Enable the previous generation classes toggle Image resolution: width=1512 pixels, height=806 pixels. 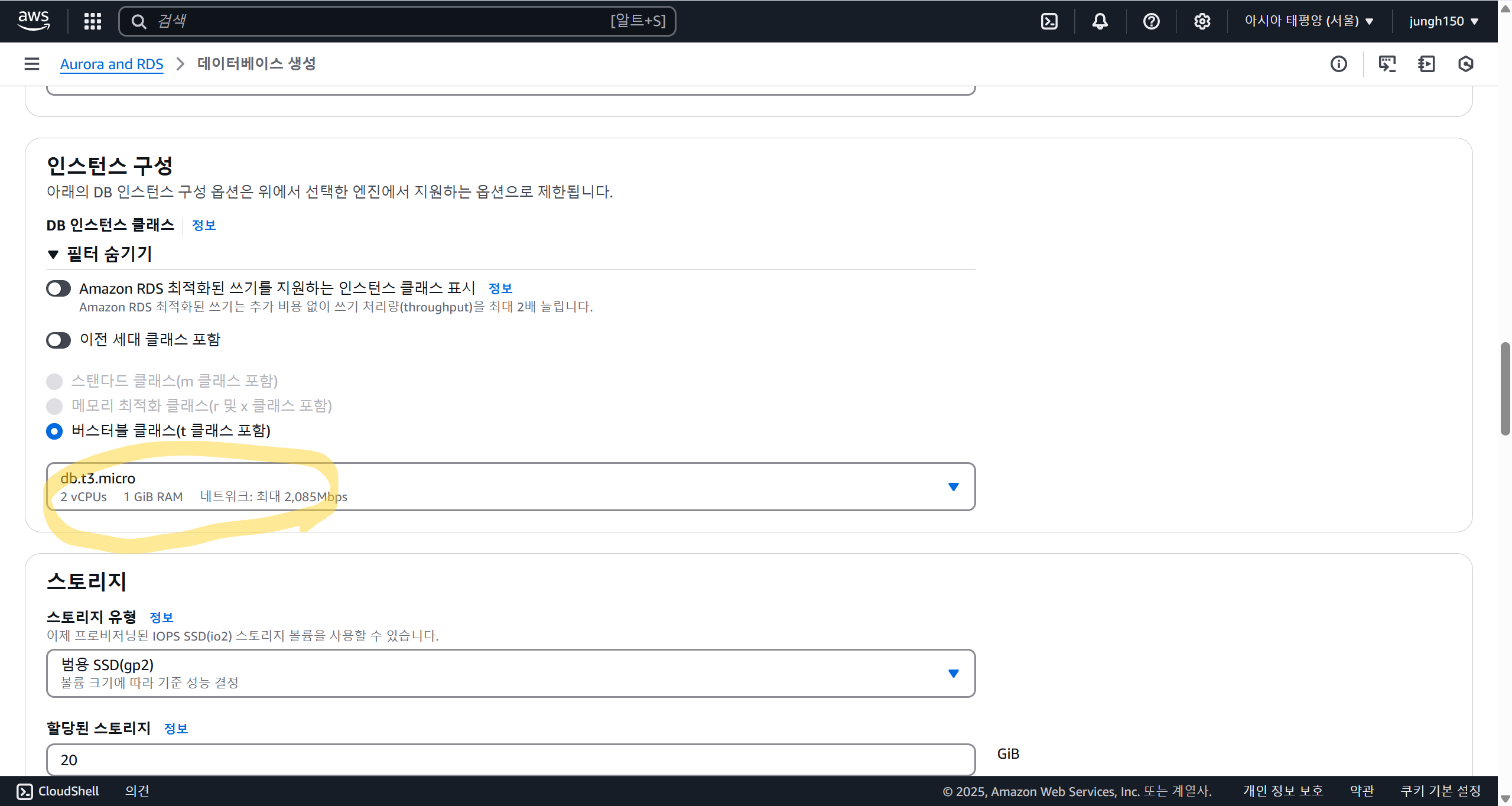point(58,340)
